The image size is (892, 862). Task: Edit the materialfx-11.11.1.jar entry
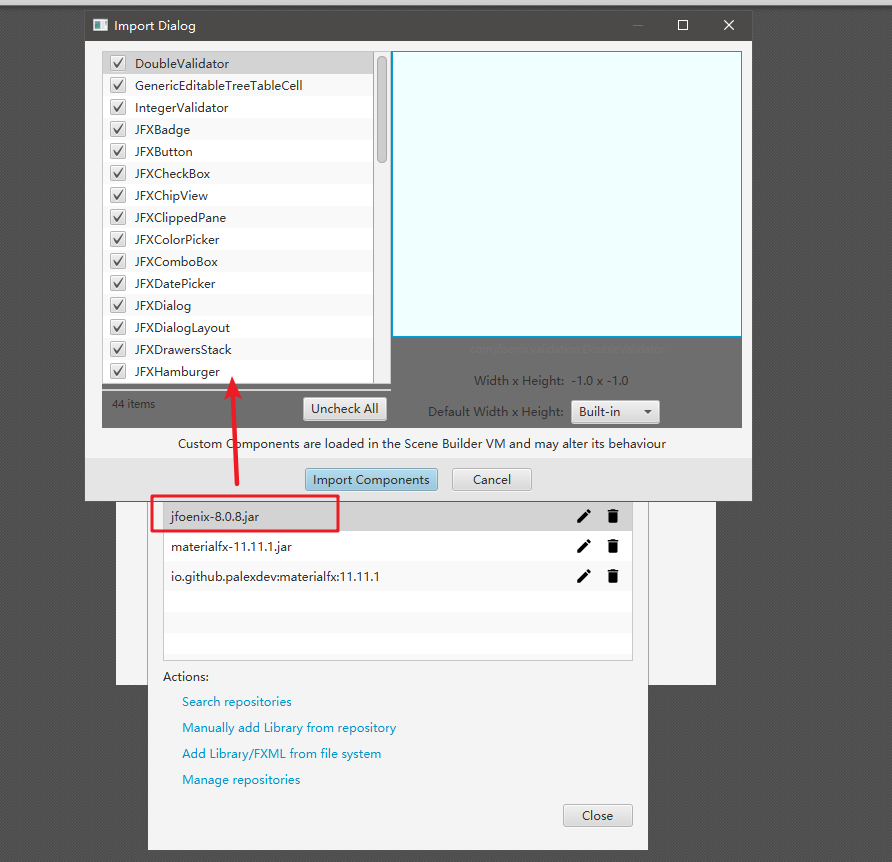(584, 546)
